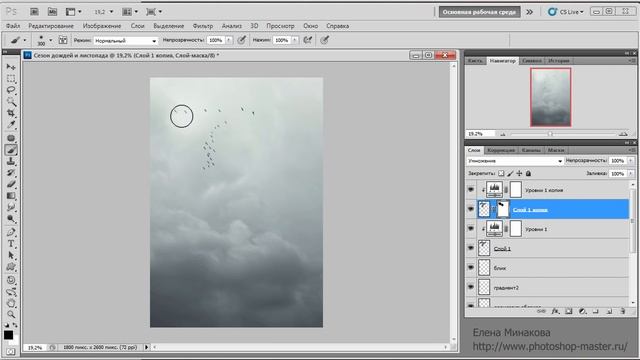This screenshot has width=640, height=360.
Task: Add a layer style with fx icon
Action: tap(555, 311)
